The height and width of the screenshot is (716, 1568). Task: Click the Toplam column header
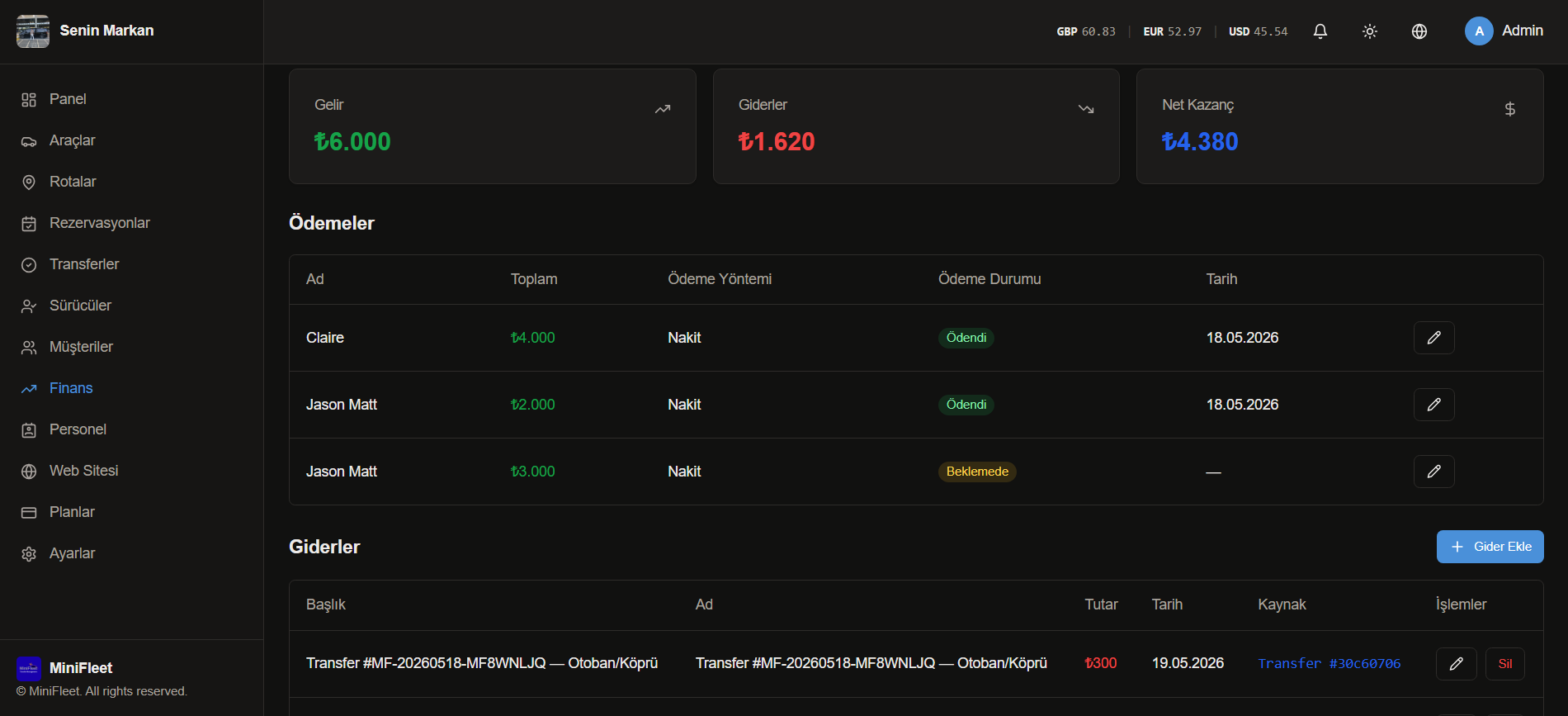point(534,279)
